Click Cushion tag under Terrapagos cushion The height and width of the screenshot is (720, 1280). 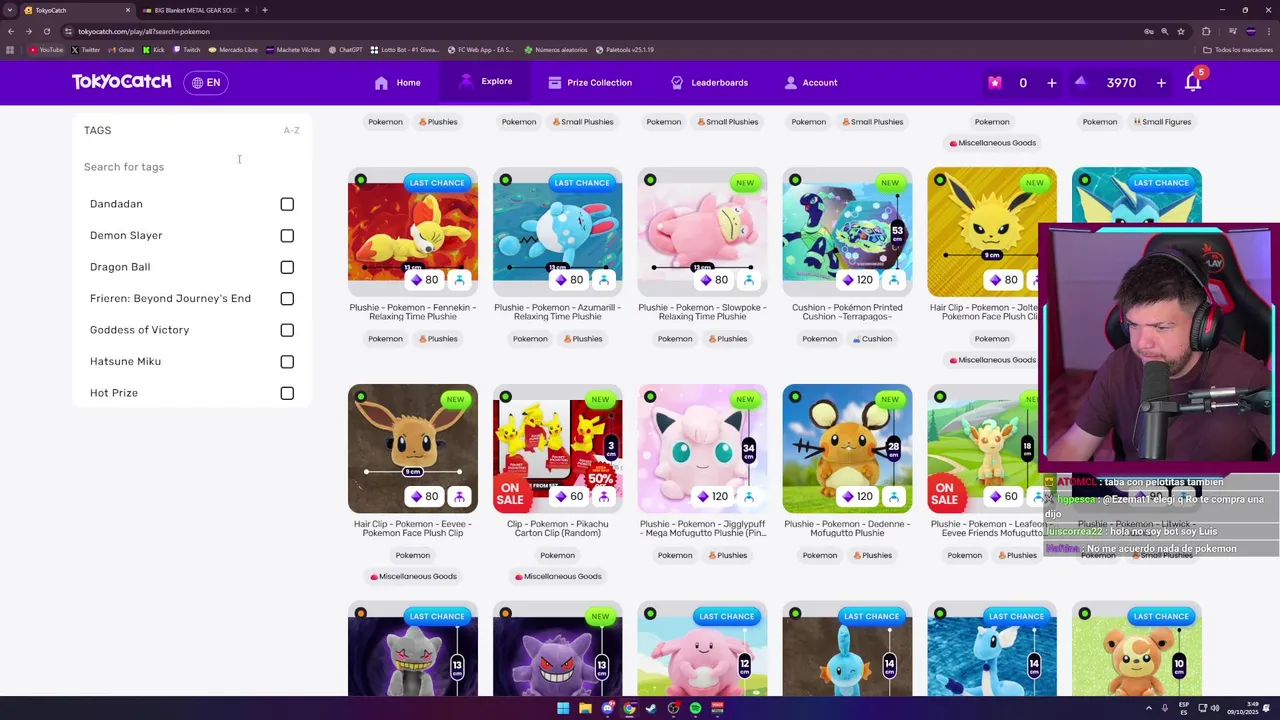coord(871,339)
